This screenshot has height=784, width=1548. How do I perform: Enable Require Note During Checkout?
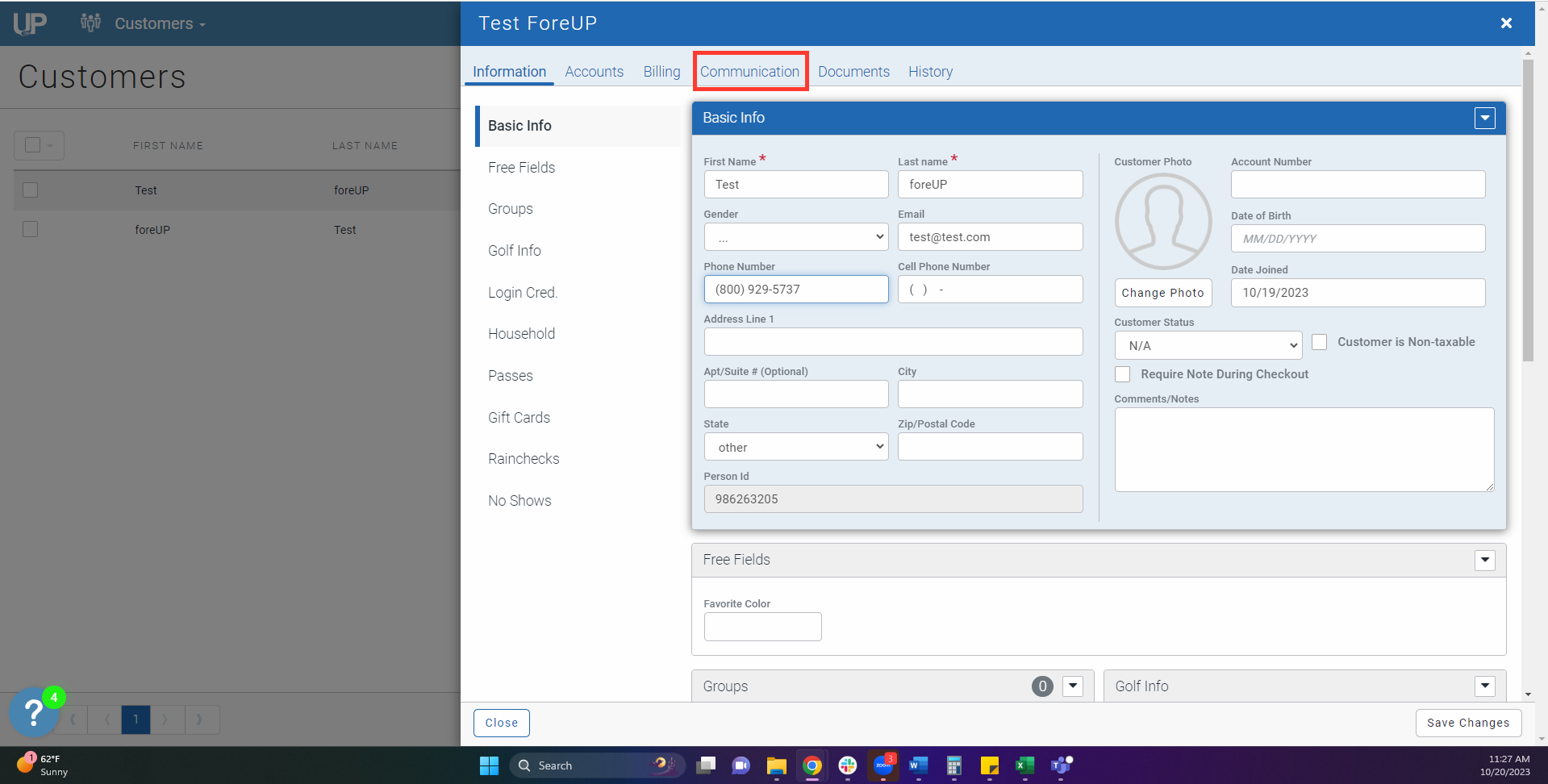1123,374
